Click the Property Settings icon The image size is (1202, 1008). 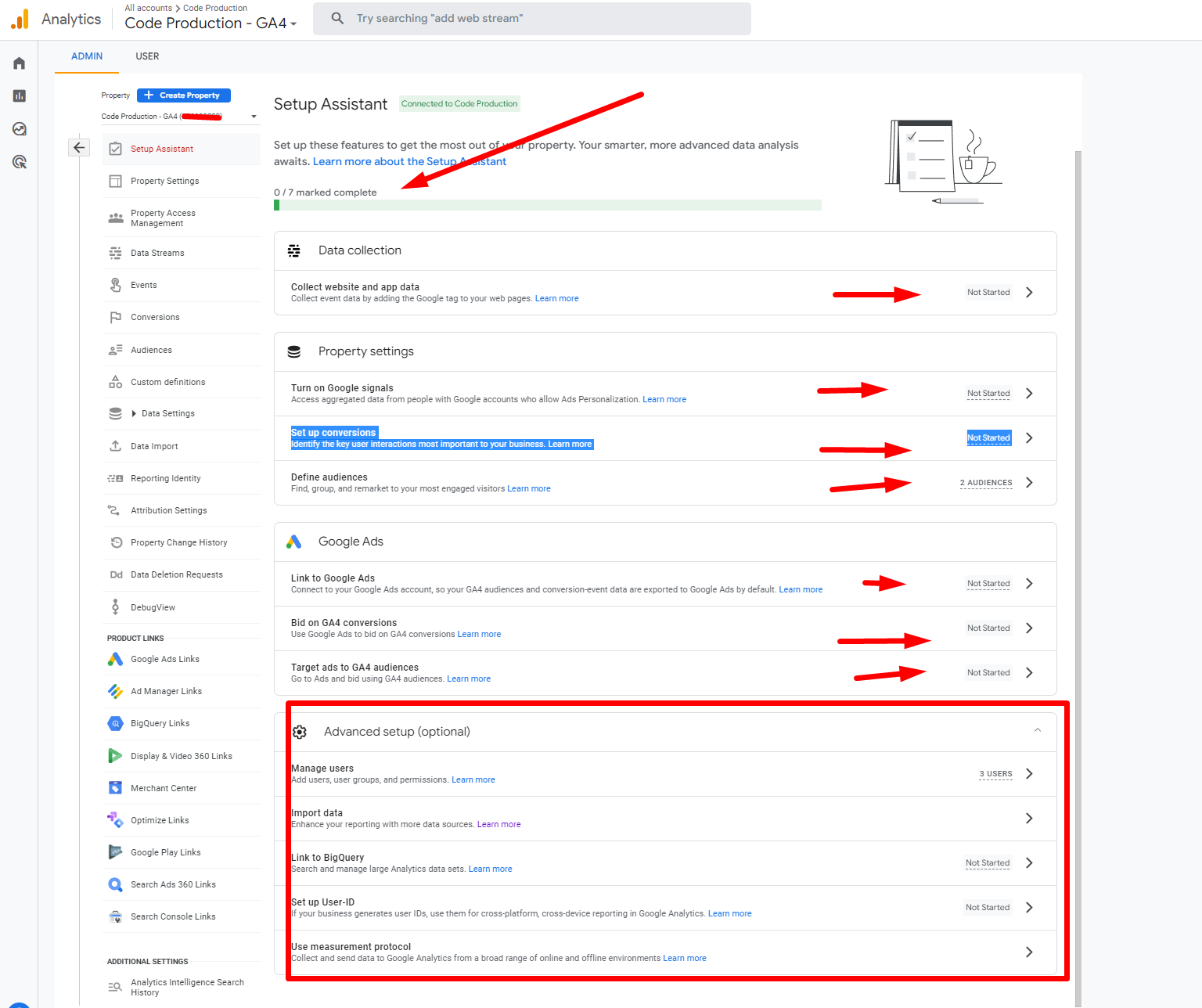[x=115, y=181]
